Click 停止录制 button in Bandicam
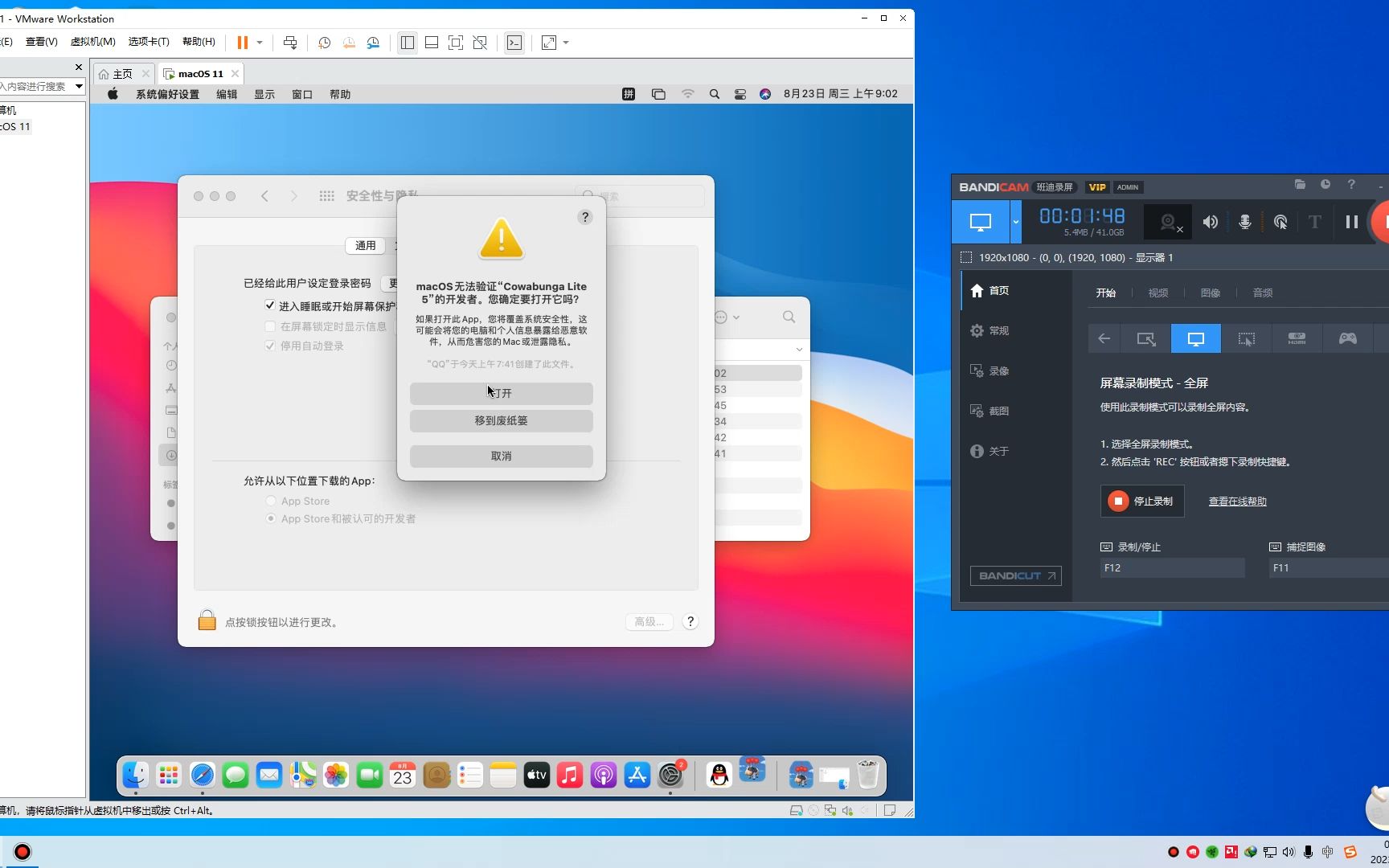This screenshot has height=868, width=1389. [1141, 501]
